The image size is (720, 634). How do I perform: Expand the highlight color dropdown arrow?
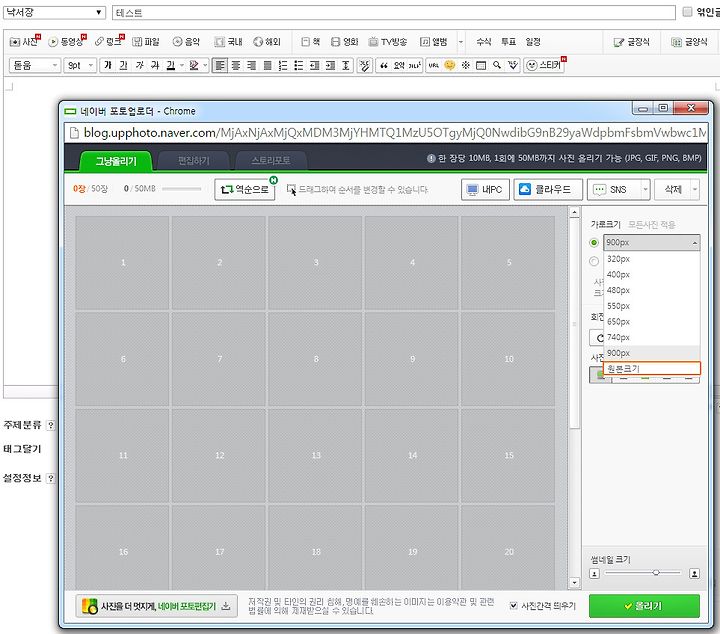click(205, 65)
